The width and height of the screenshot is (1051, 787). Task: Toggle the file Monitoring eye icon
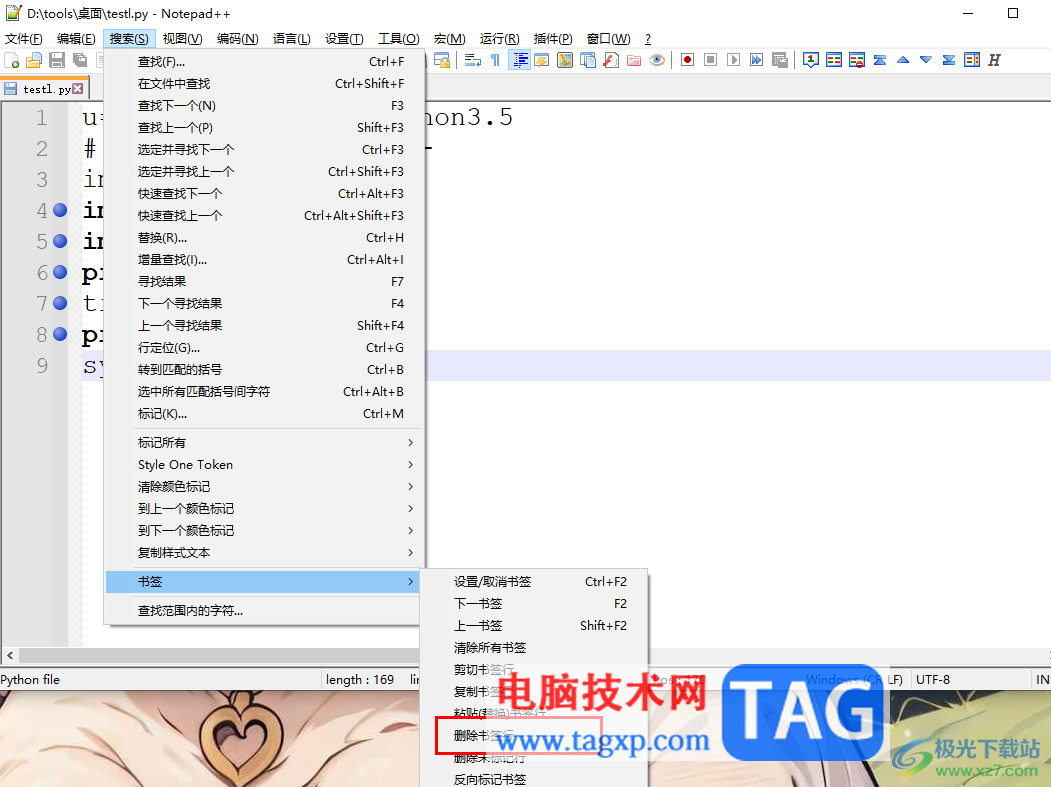pos(657,60)
